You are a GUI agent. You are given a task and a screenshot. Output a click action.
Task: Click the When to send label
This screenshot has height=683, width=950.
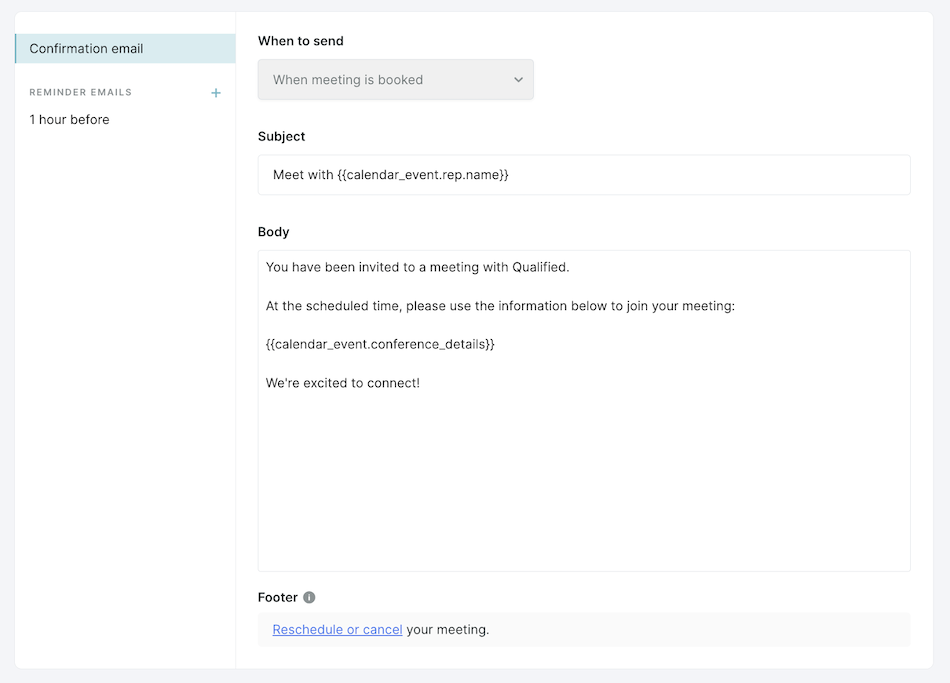[301, 41]
